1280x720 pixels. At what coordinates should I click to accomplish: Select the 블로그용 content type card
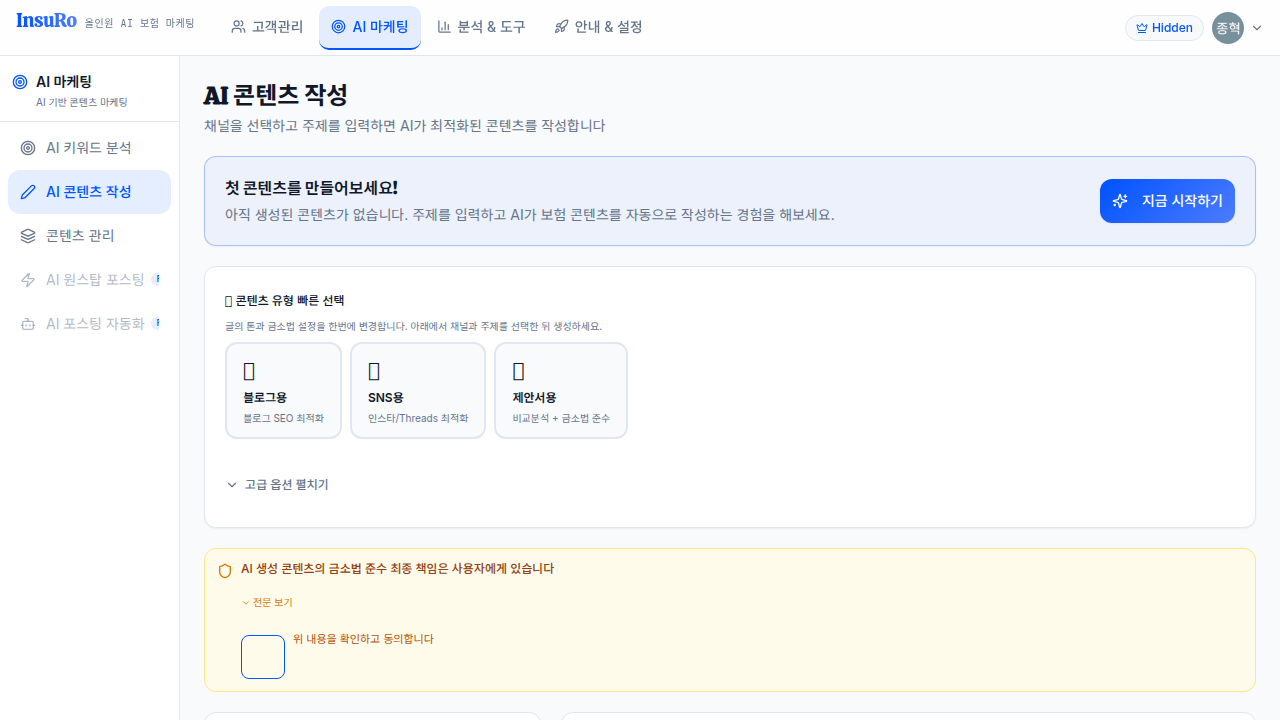pos(284,391)
